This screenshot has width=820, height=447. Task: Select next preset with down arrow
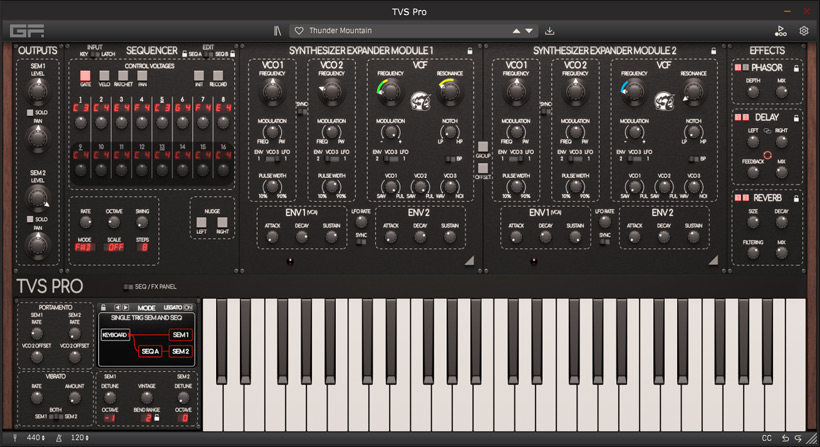[529, 31]
